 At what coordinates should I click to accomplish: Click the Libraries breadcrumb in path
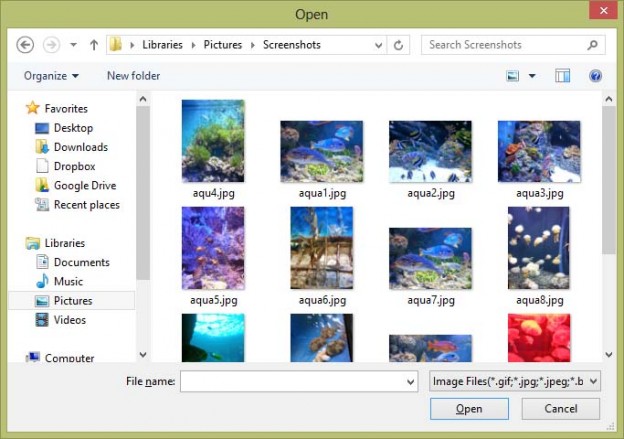tap(162, 45)
